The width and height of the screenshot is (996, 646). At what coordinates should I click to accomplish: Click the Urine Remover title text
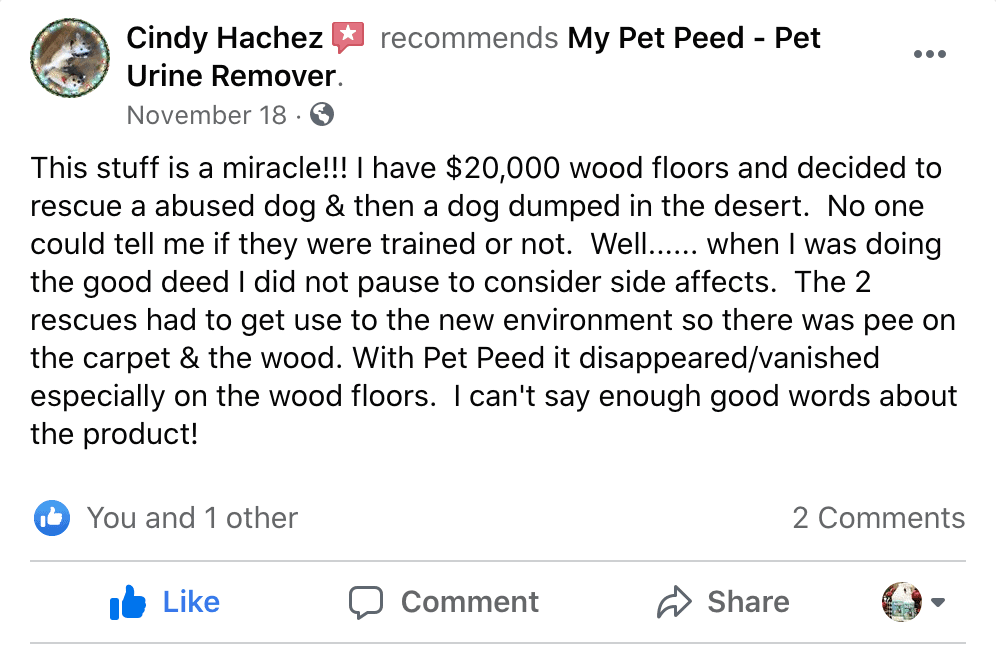(x=231, y=76)
